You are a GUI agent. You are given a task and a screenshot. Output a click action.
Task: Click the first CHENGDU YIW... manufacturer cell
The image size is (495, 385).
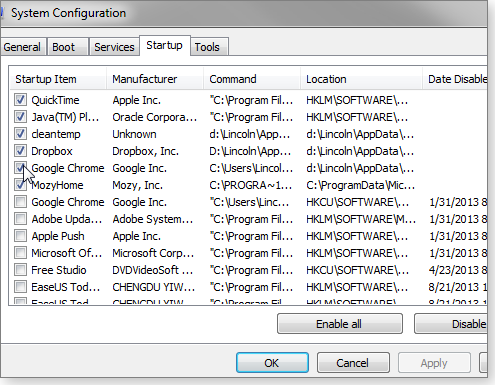pyautogui.click(x=154, y=287)
